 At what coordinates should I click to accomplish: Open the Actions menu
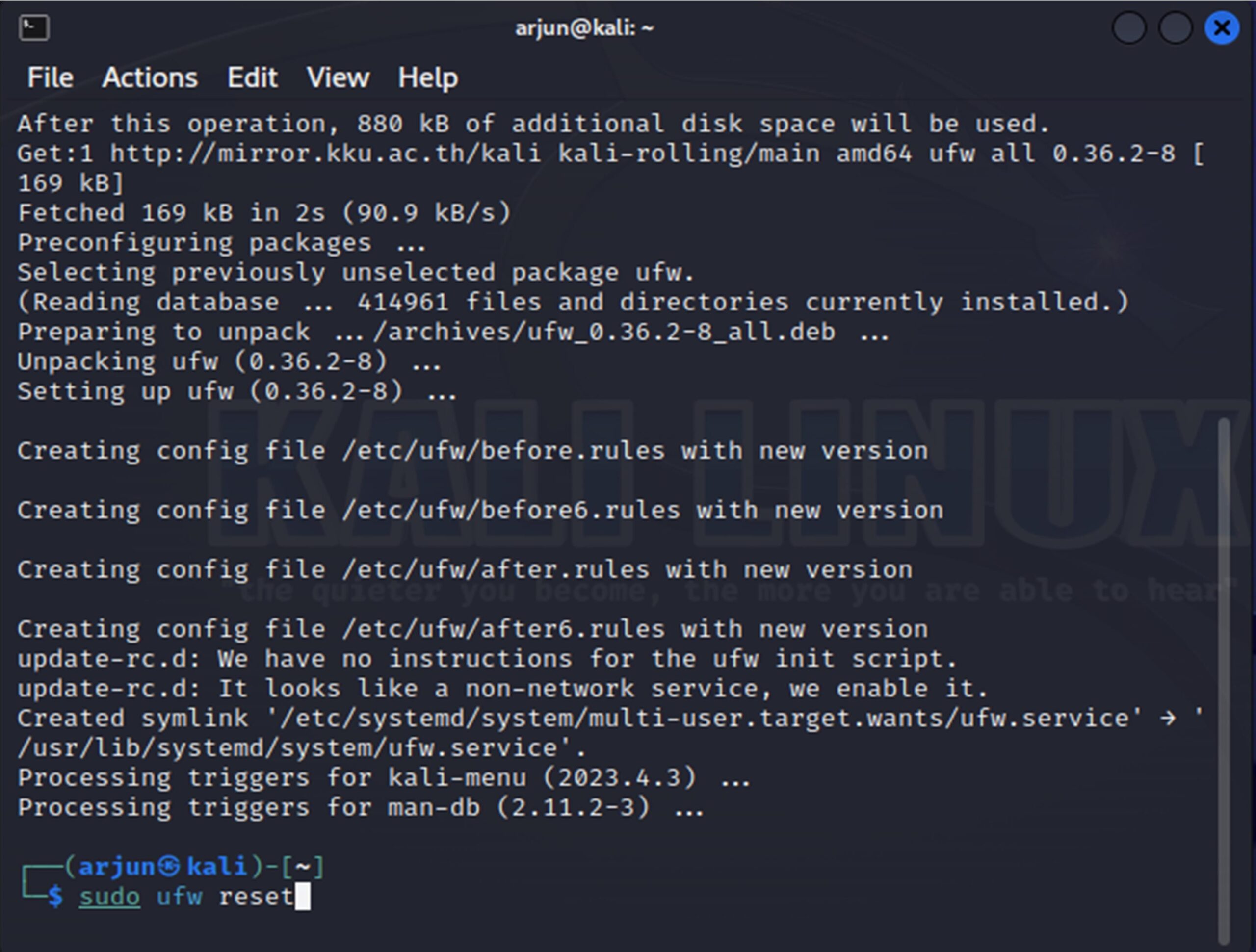pos(150,77)
